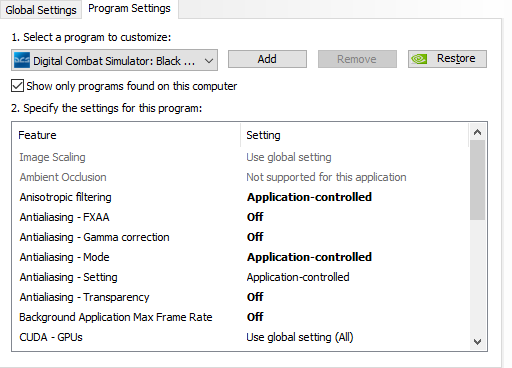512x368 pixels.
Task: Click the Add button
Action: tap(267, 59)
